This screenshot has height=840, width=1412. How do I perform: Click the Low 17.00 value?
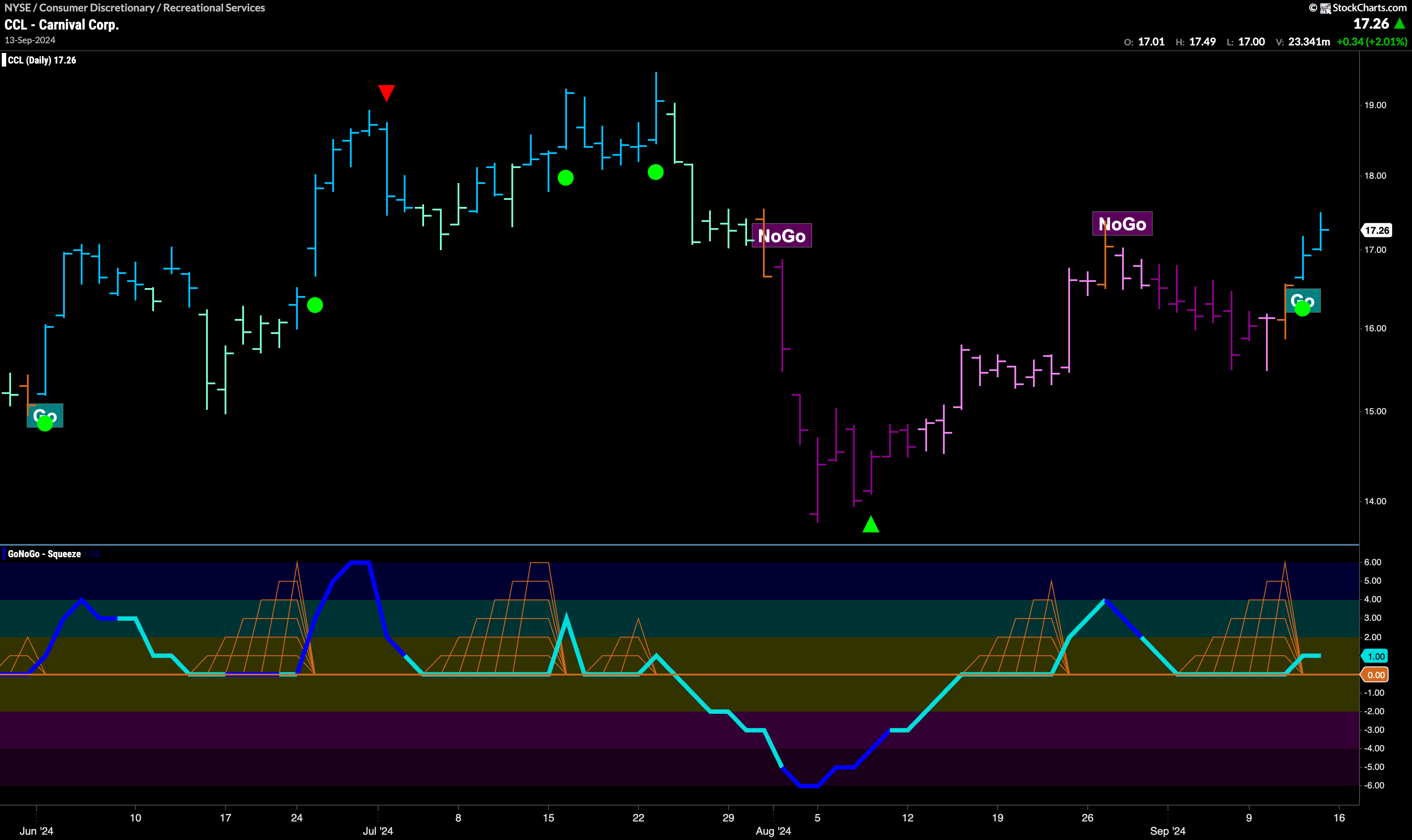[1251, 42]
